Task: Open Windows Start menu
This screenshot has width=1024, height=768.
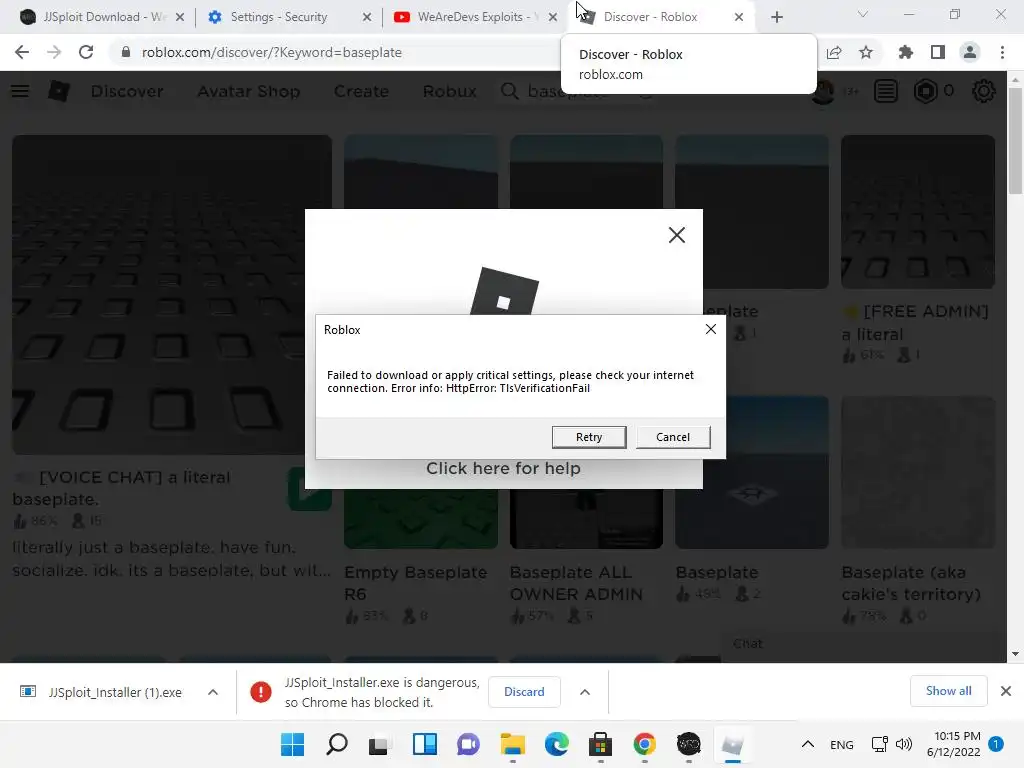Action: pyautogui.click(x=292, y=744)
